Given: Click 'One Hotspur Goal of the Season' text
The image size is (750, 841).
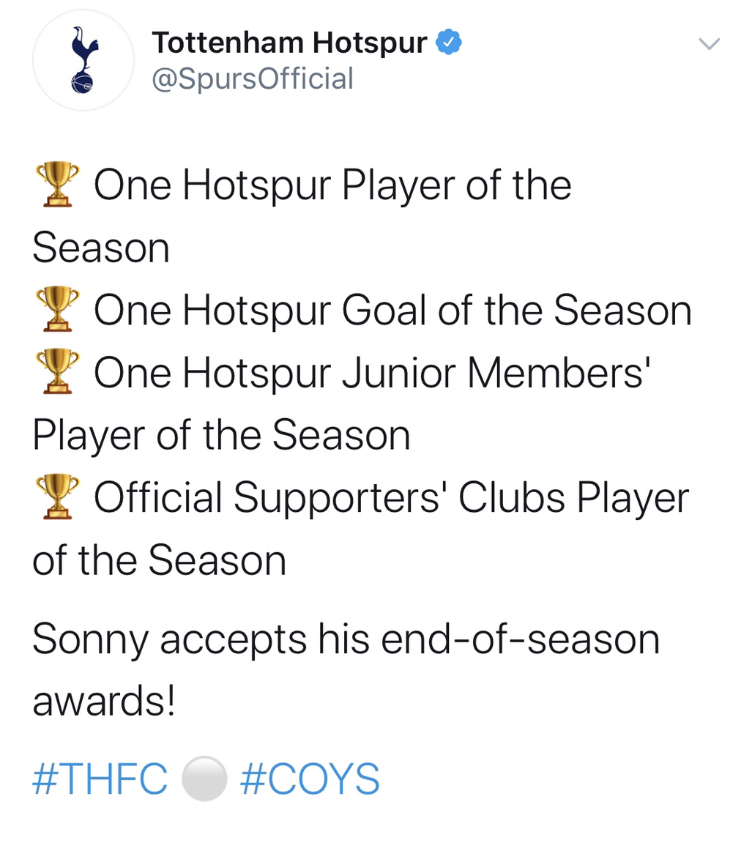Looking at the screenshot, I should pyautogui.click(x=392, y=311).
